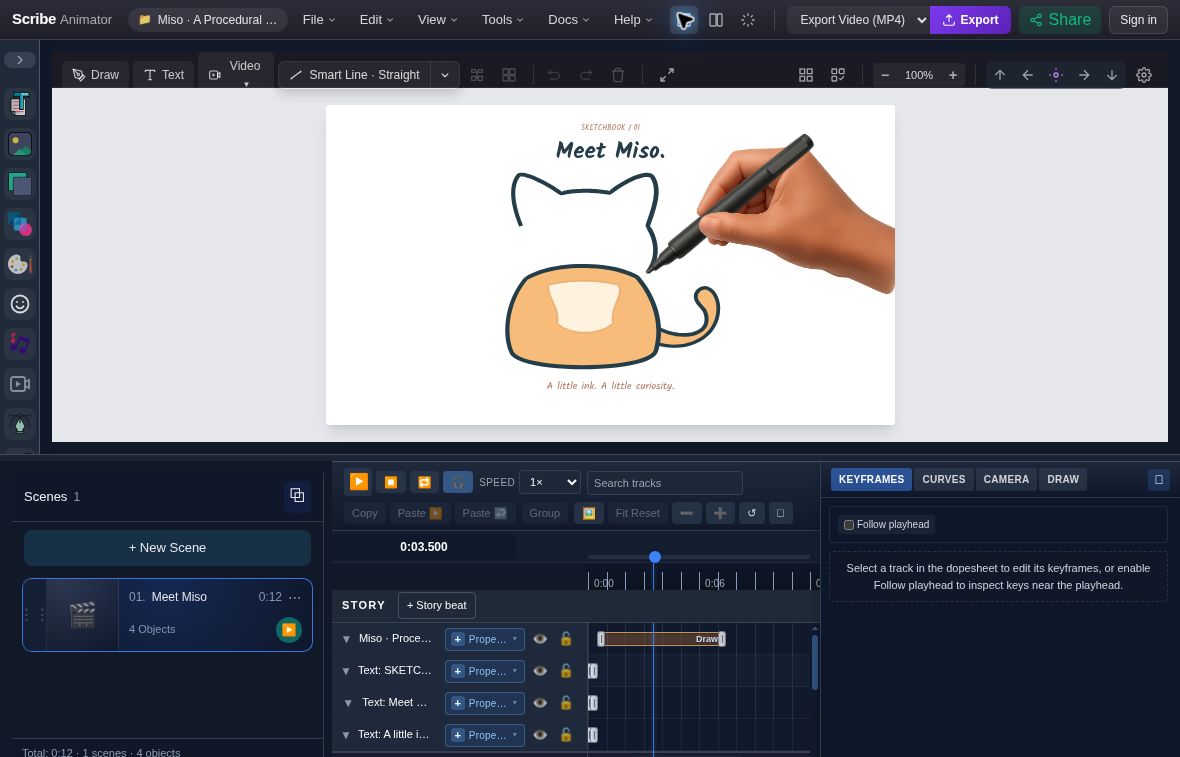Collapse the Text: SKETC... track
1180x757 pixels.
346,671
